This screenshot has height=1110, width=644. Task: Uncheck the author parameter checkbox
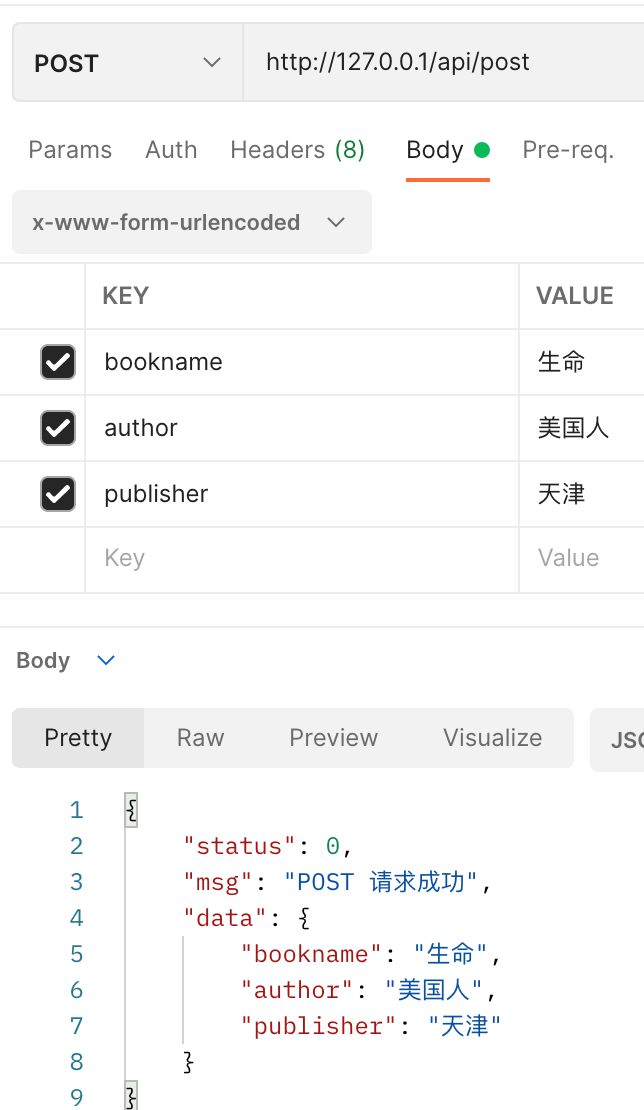(58, 428)
